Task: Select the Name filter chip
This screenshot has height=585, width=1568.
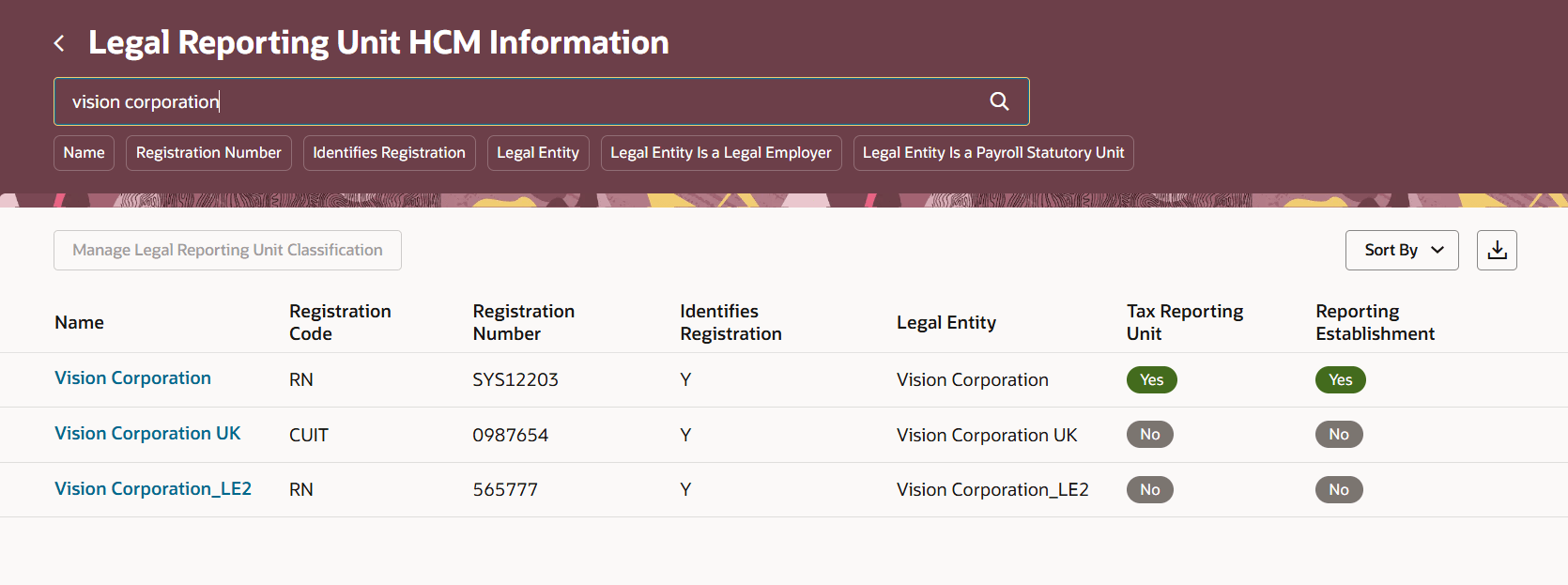Action: [84, 153]
